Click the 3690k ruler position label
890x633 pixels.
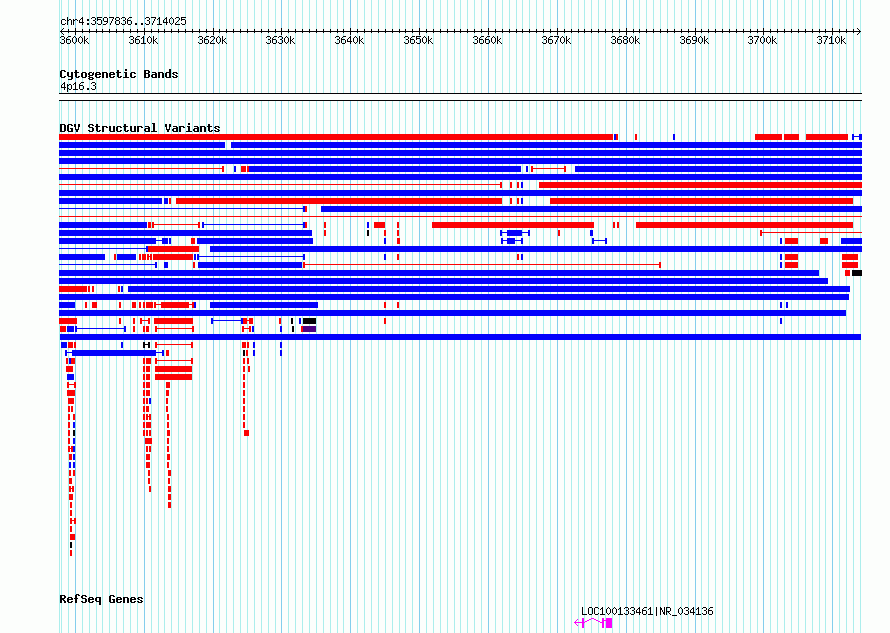click(x=694, y=40)
